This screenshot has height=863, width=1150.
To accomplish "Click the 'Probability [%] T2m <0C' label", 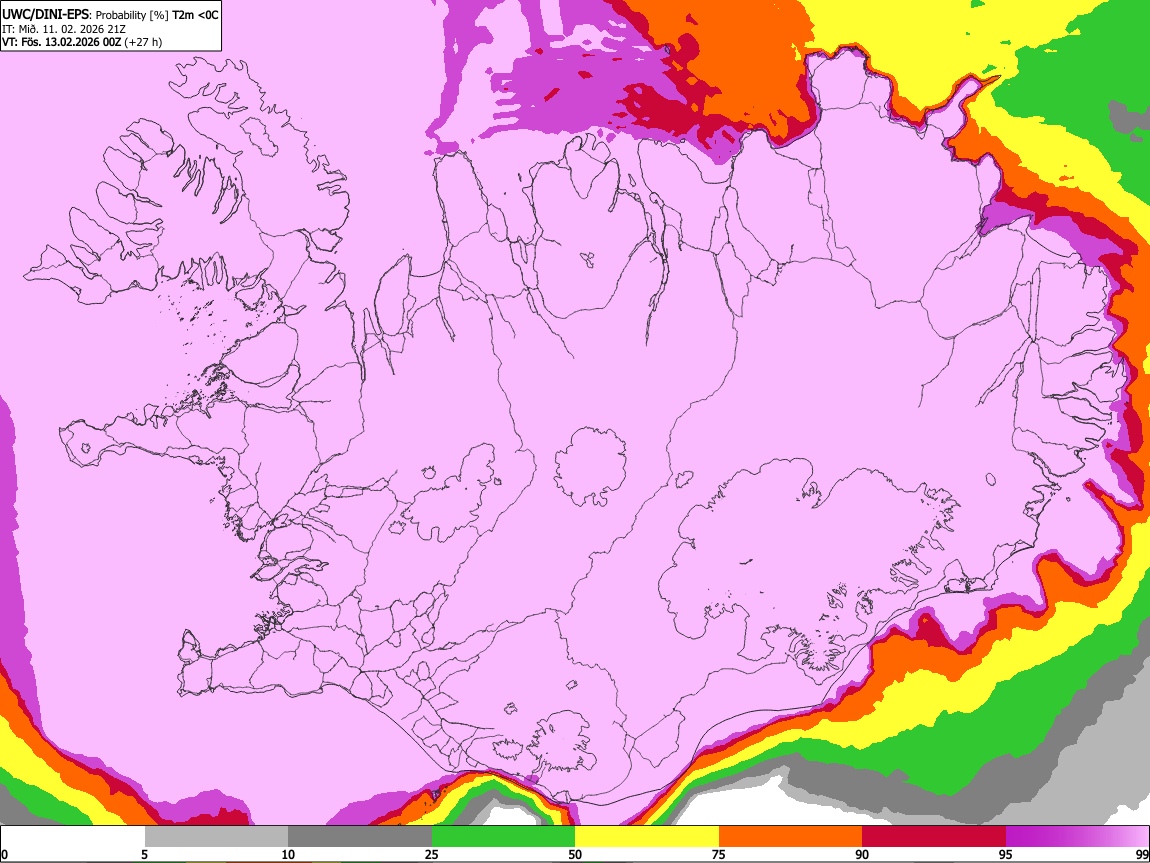I will point(157,15).
